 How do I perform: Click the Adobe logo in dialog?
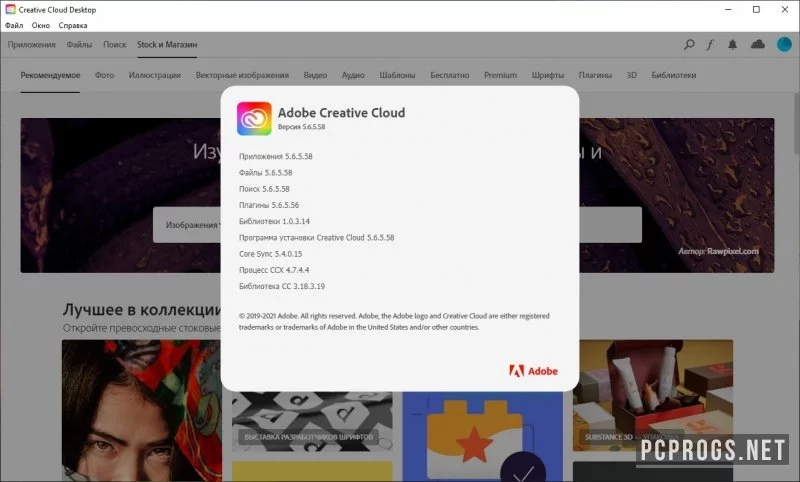coord(533,371)
